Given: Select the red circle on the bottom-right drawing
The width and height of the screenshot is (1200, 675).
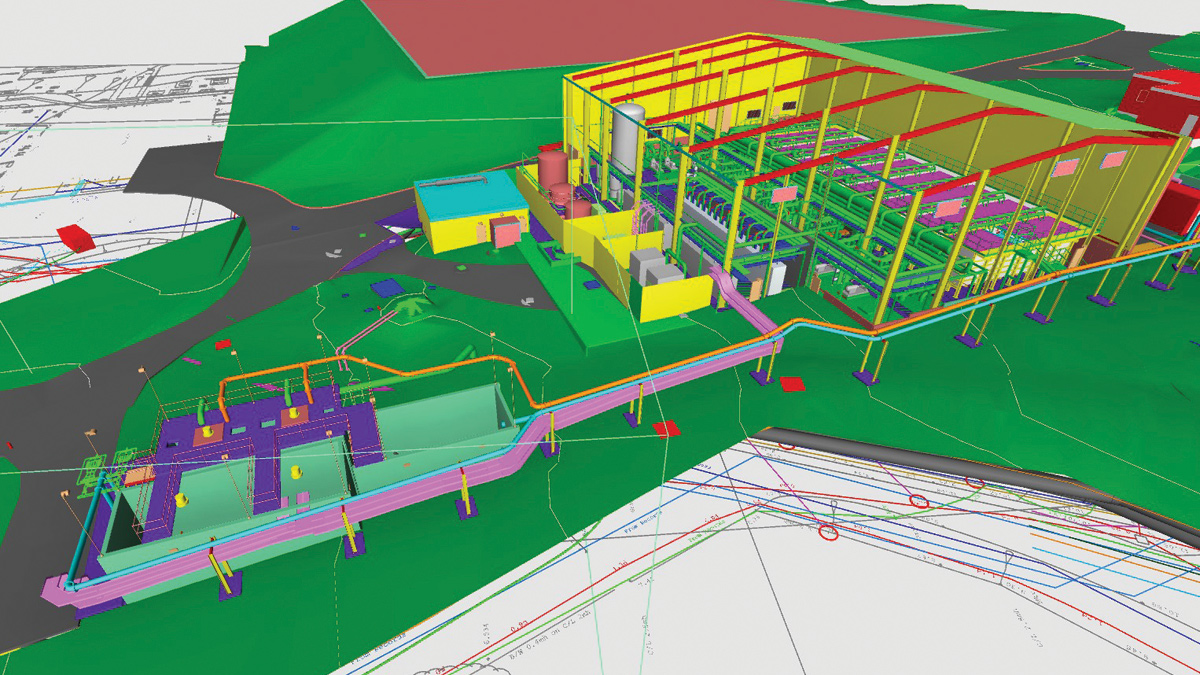Looking at the screenshot, I should pyautogui.click(x=828, y=532).
